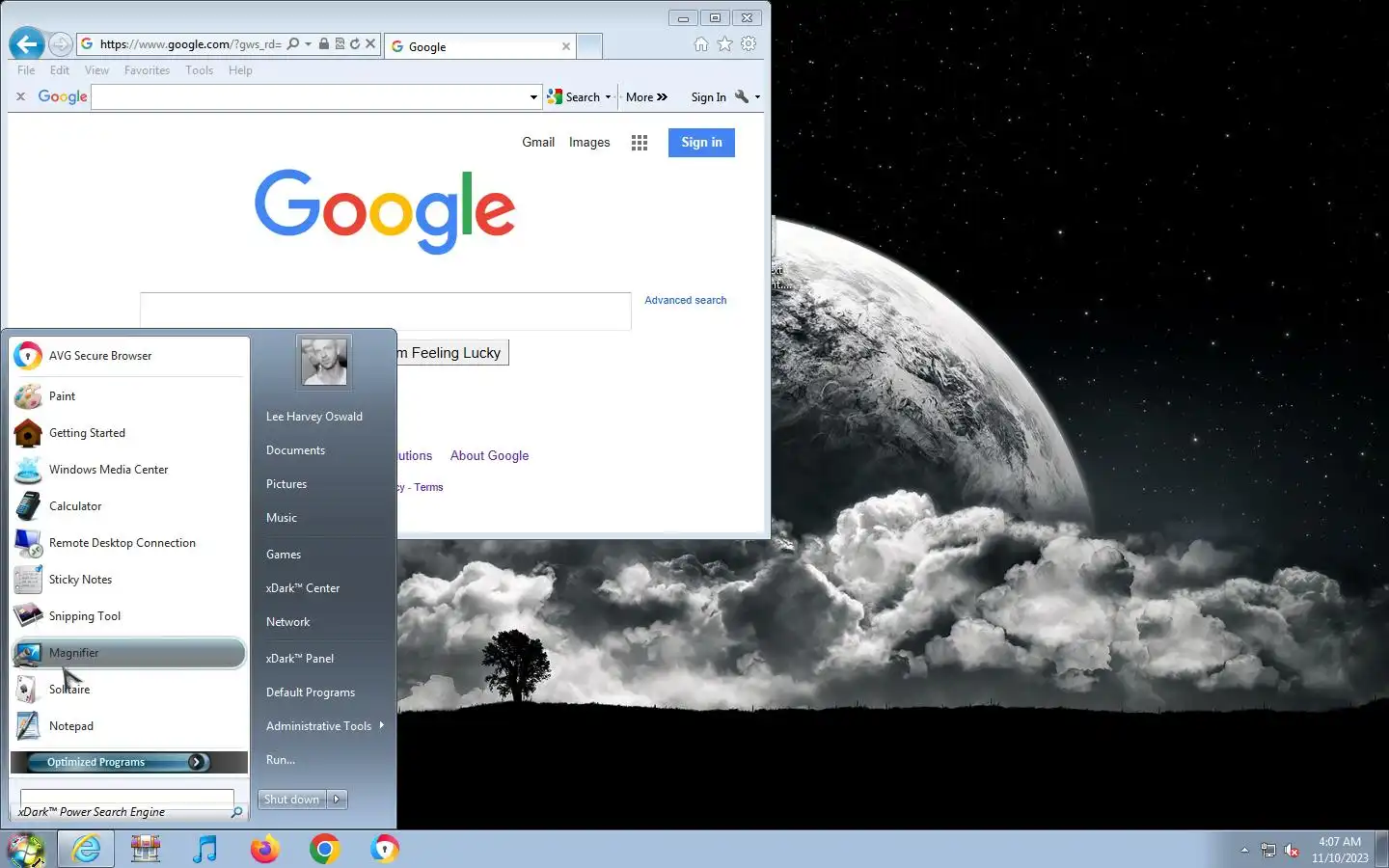Open Solitaire from the Start menu
Screen dimensions: 1389x868
click(x=129, y=690)
